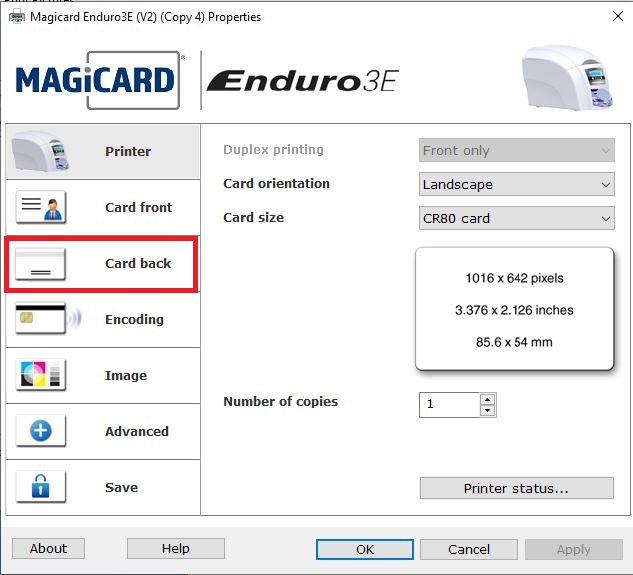This screenshot has height=575, width=633.
Task: Click the window title text
Action: pyautogui.click(x=145, y=17)
